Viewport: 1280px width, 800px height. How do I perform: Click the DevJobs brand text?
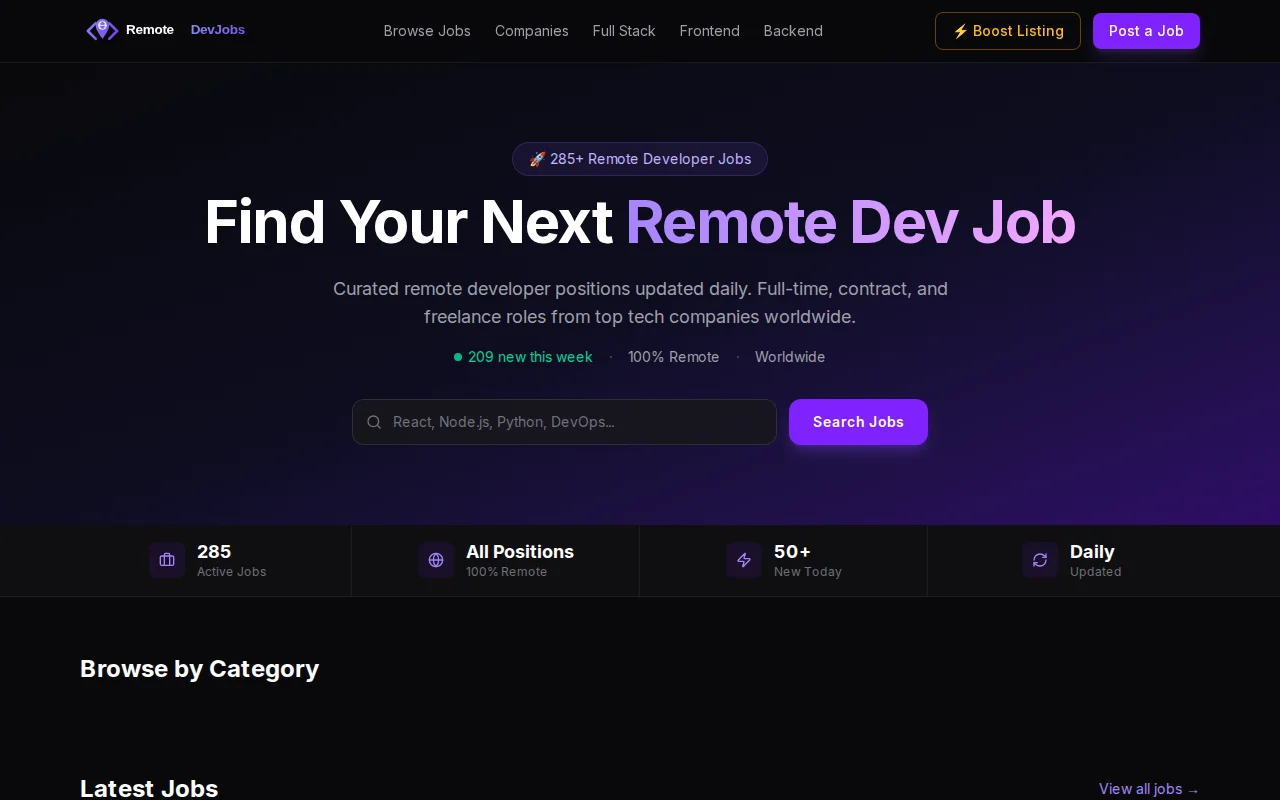coord(218,30)
